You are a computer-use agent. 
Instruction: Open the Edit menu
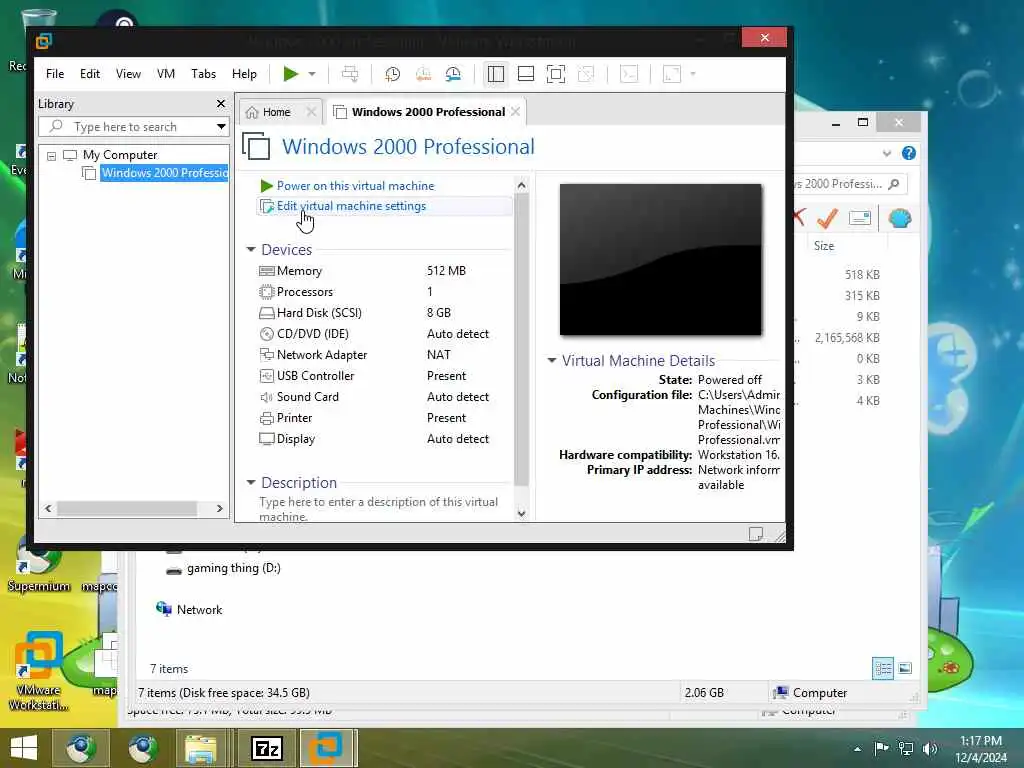pyautogui.click(x=89, y=74)
